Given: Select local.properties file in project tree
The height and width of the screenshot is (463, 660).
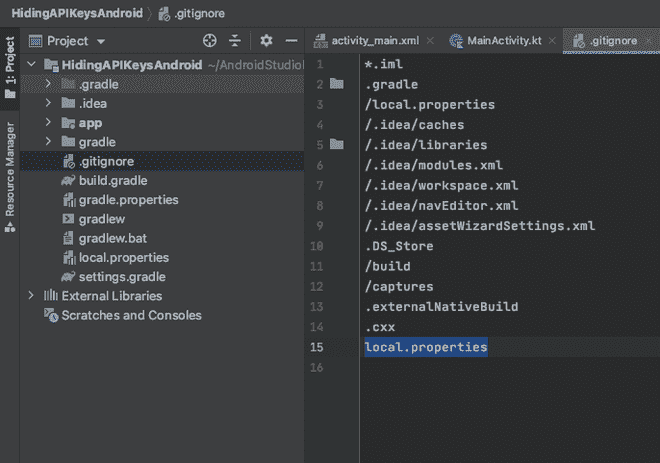Looking at the screenshot, I should coord(123,257).
